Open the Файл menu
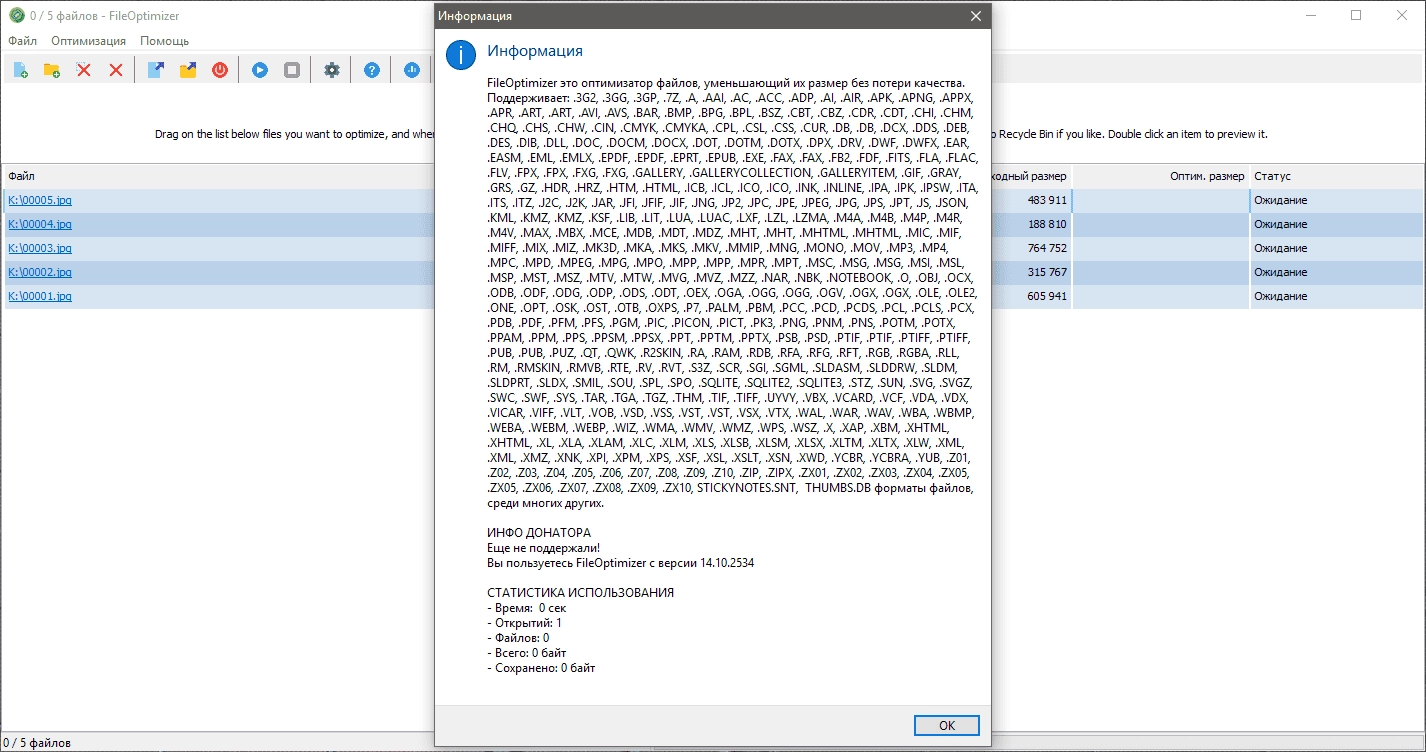The width and height of the screenshot is (1426, 752). point(22,41)
